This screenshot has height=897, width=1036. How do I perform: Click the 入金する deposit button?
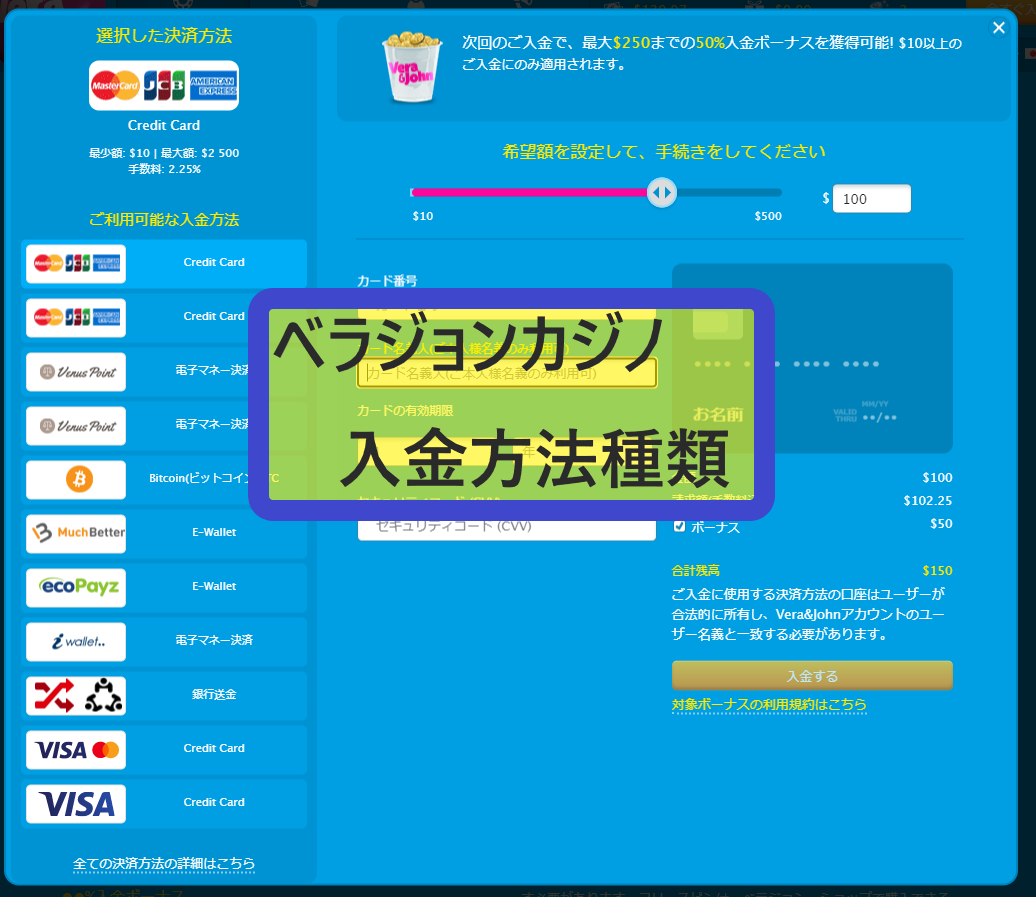tap(812, 676)
